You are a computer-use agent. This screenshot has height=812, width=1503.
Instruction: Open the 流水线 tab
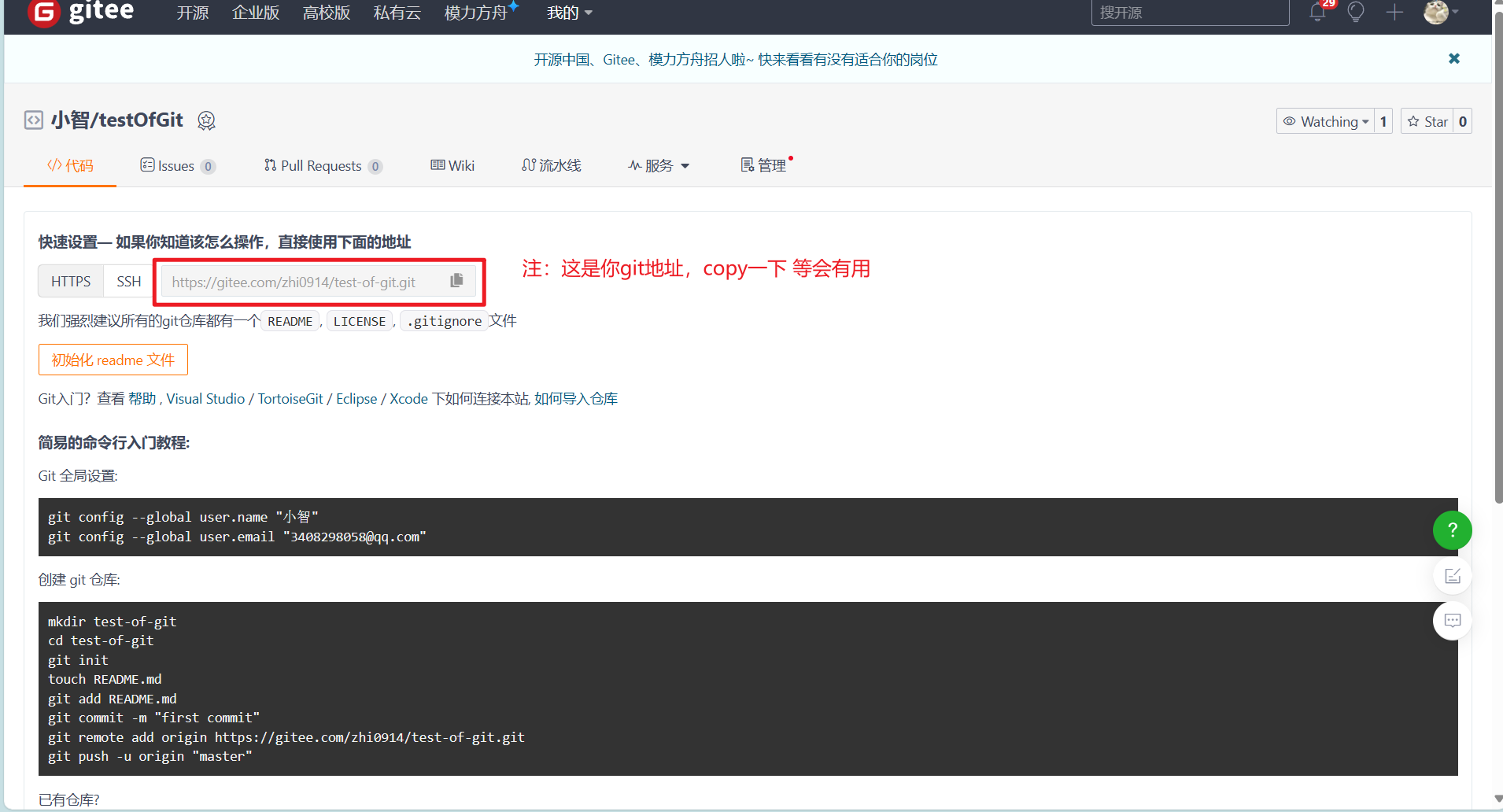click(x=551, y=165)
